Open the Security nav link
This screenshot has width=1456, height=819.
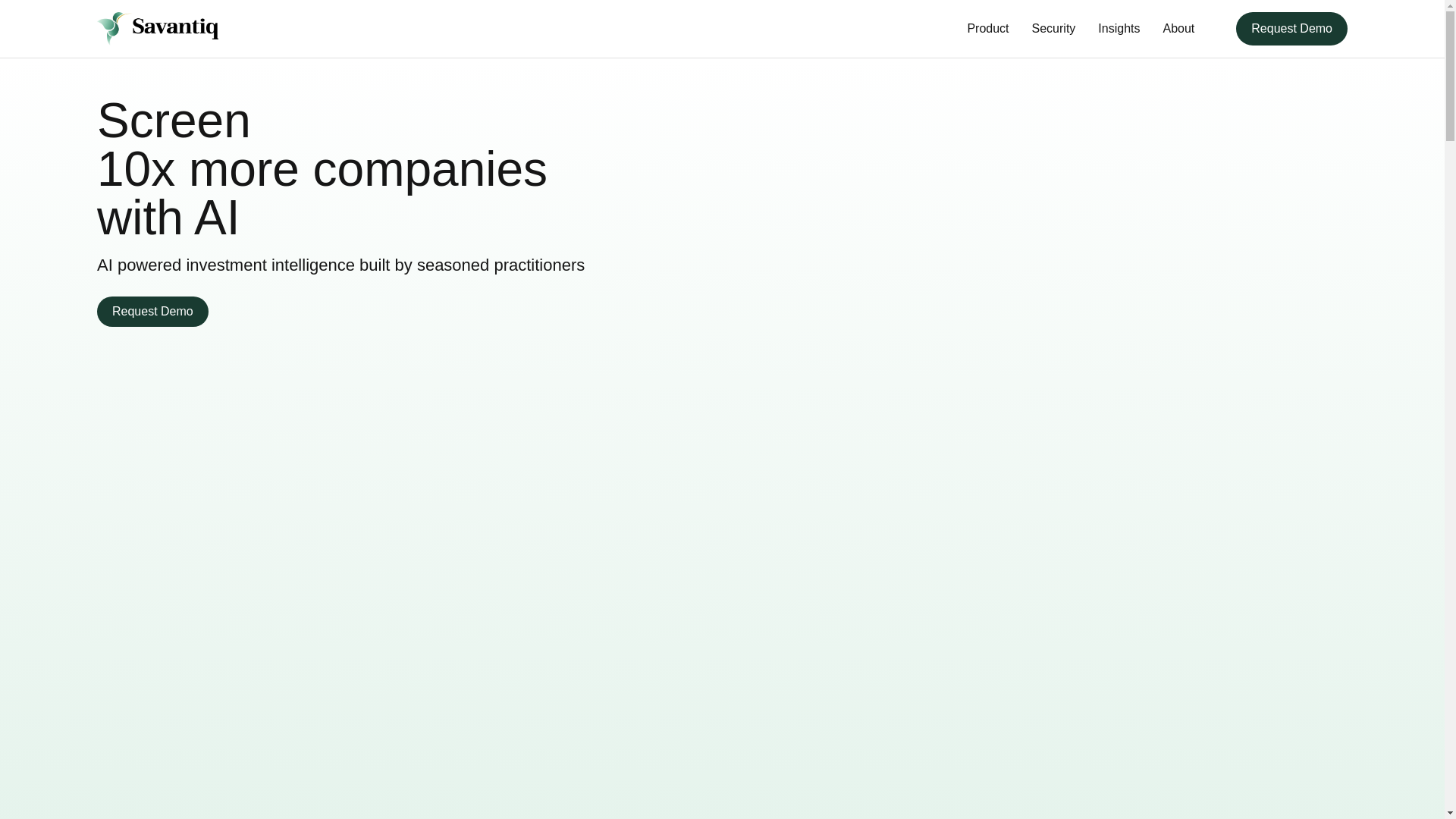click(x=1053, y=29)
